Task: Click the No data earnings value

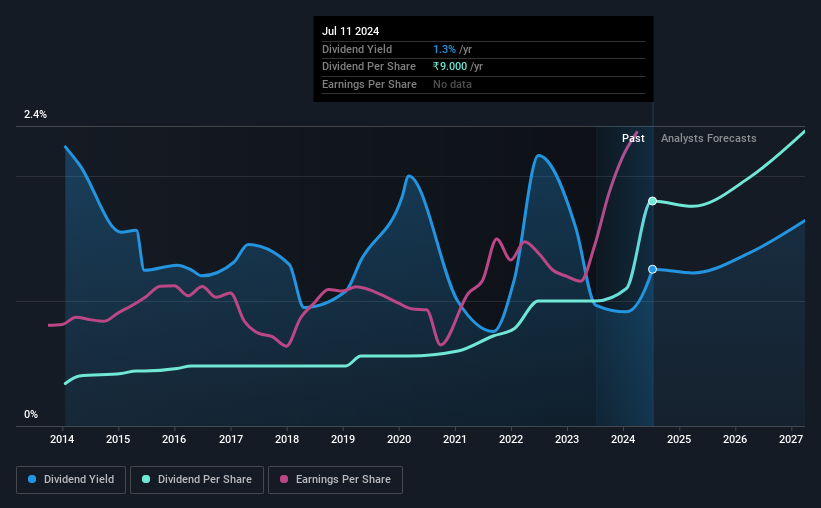Action: [452, 84]
